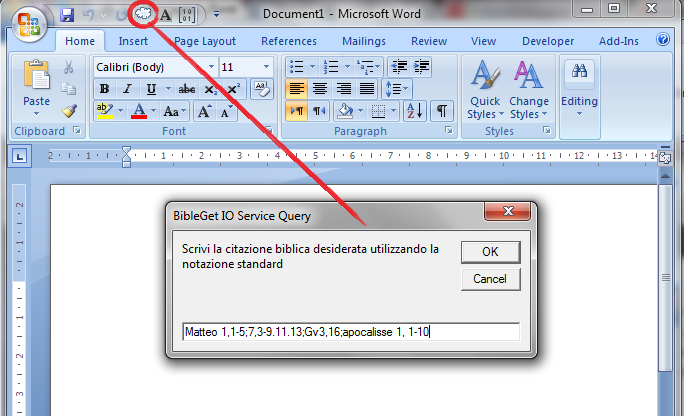This screenshot has width=684, height=416.
Task: Click Decrease Indent icon
Action: coord(399,67)
